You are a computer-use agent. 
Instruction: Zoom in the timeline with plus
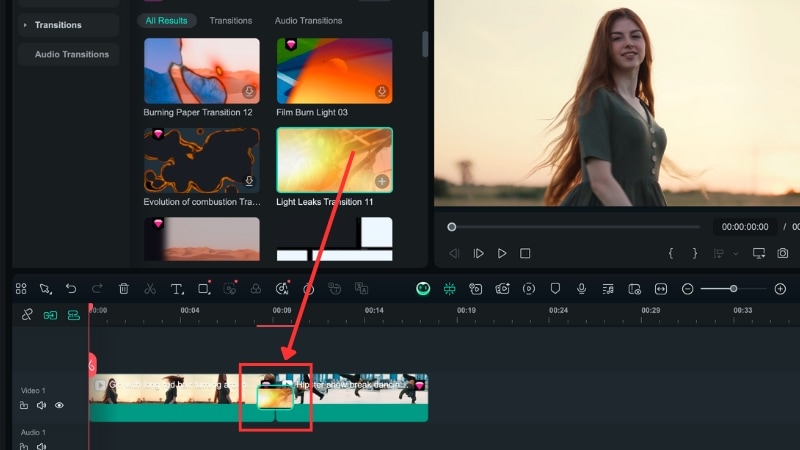tap(780, 289)
